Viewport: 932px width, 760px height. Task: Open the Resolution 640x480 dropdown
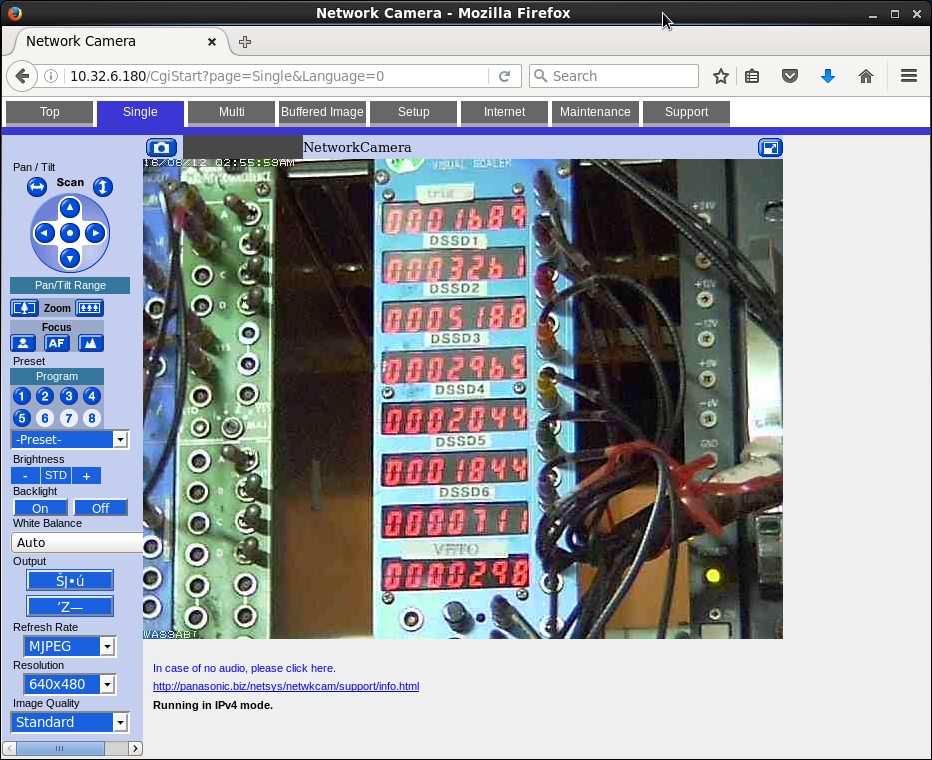pyautogui.click(x=70, y=684)
